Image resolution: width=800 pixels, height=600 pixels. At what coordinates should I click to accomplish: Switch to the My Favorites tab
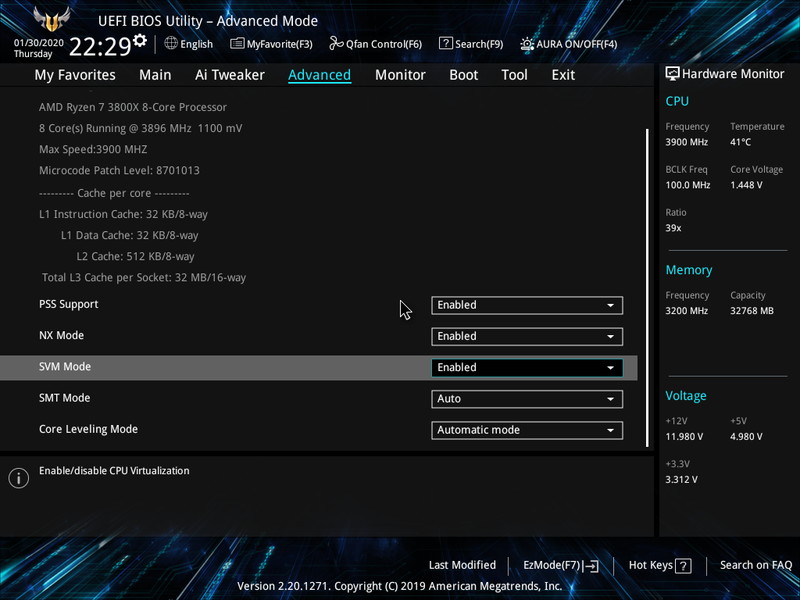pyautogui.click(x=75, y=75)
